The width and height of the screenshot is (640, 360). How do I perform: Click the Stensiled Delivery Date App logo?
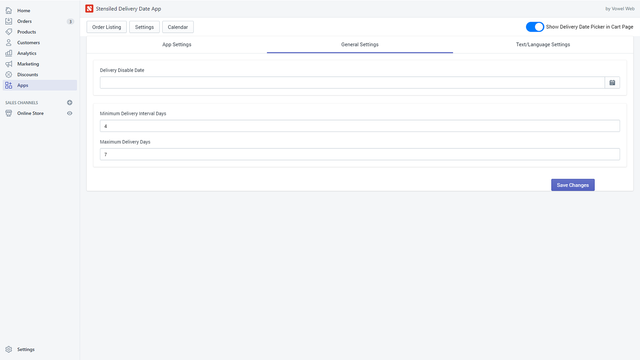tap(89, 9)
